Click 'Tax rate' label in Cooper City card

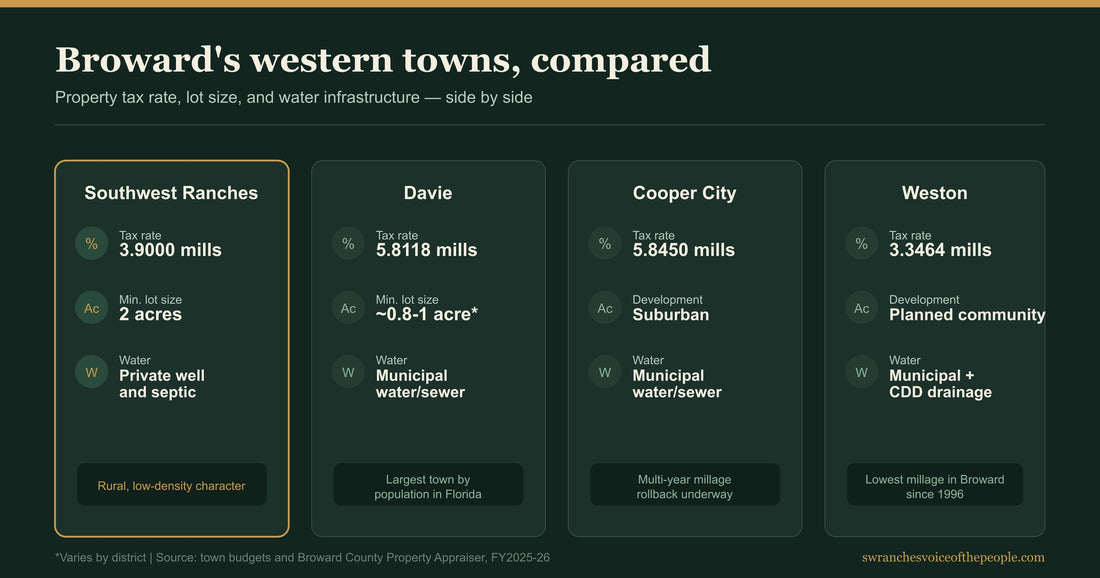653,235
